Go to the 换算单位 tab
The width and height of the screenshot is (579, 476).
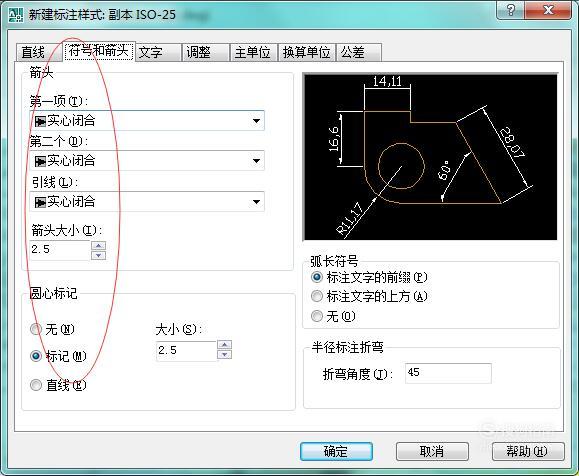click(307, 52)
